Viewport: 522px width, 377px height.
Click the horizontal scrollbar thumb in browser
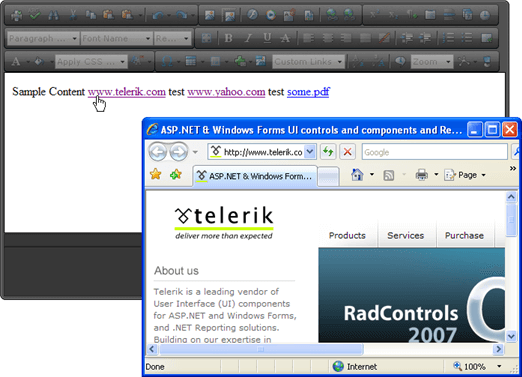coord(261,349)
